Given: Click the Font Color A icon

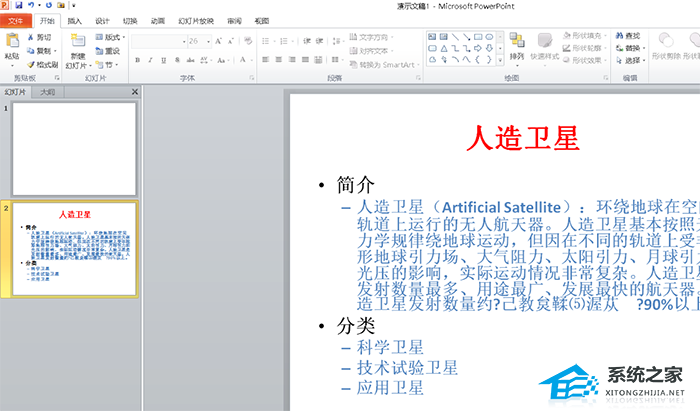Looking at the screenshot, I should (243, 59).
